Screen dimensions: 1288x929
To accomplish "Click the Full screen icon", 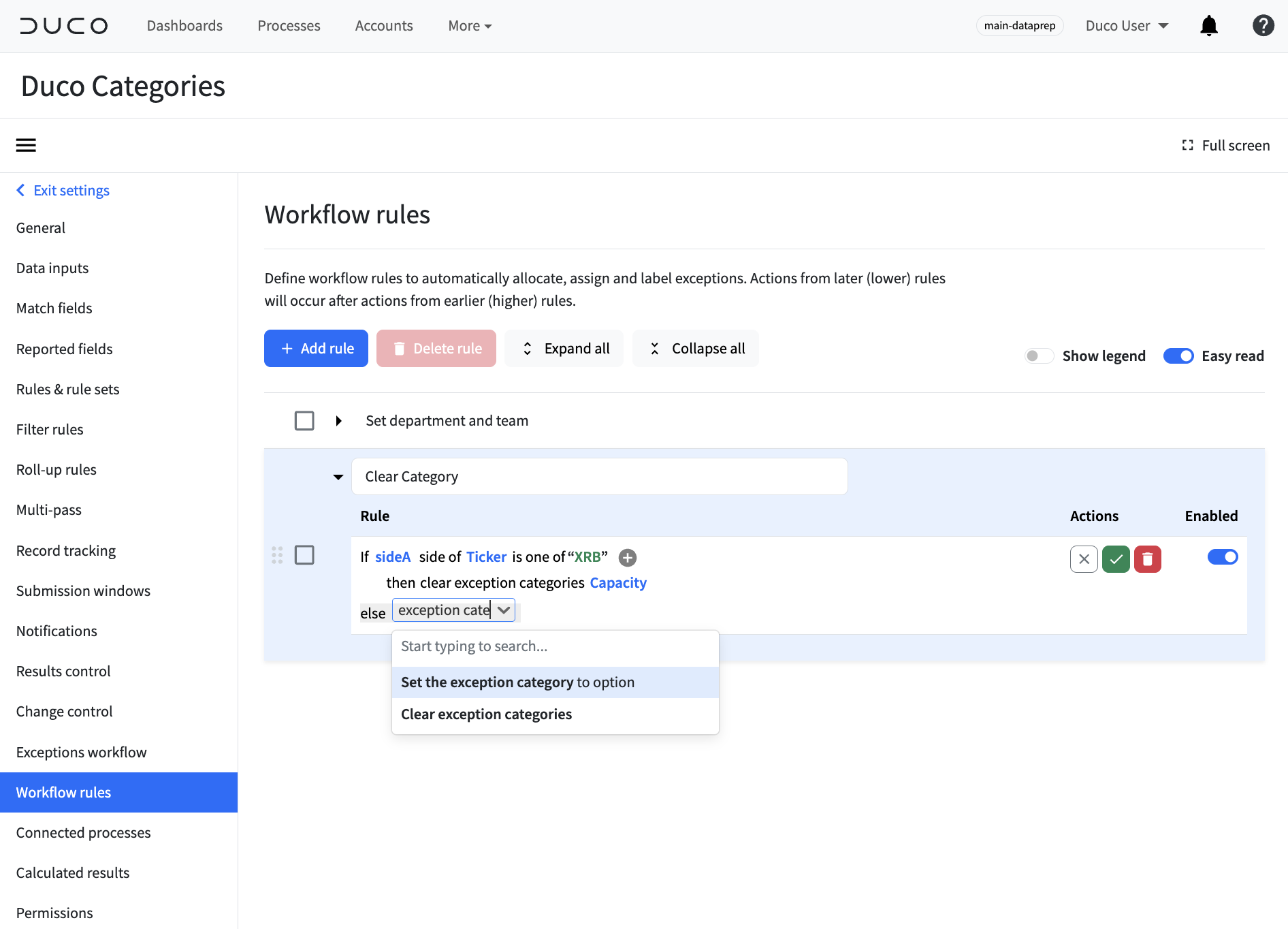I will coord(1188,145).
